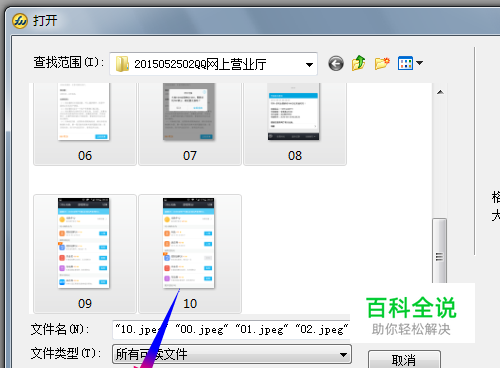Select the thumbnail named 06

pyautogui.click(x=85, y=124)
